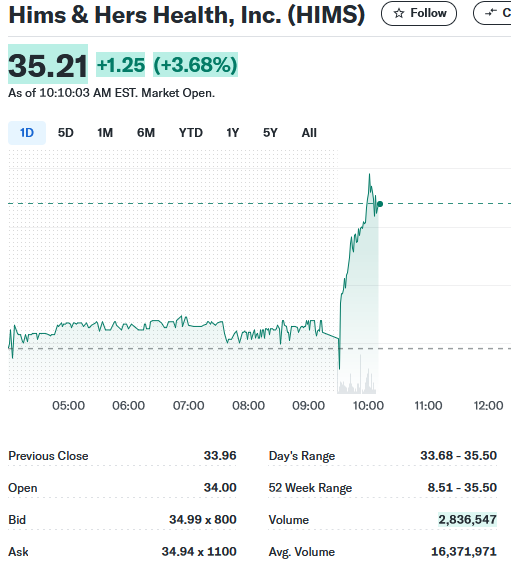Click the highlighted Volume value 2,836,547
The image size is (511, 570).
[x=467, y=519]
